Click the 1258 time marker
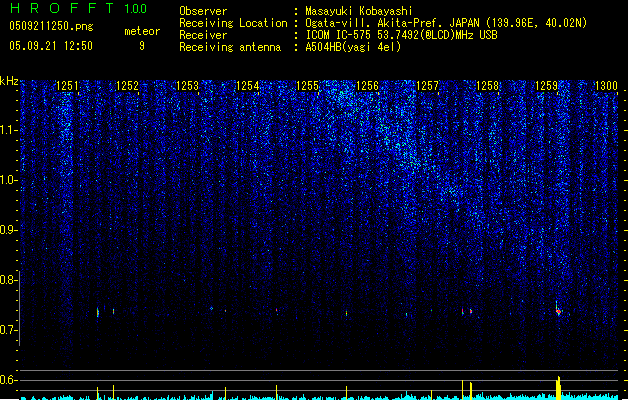Image resolution: width=629 pixels, height=400 pixels. 487,86
